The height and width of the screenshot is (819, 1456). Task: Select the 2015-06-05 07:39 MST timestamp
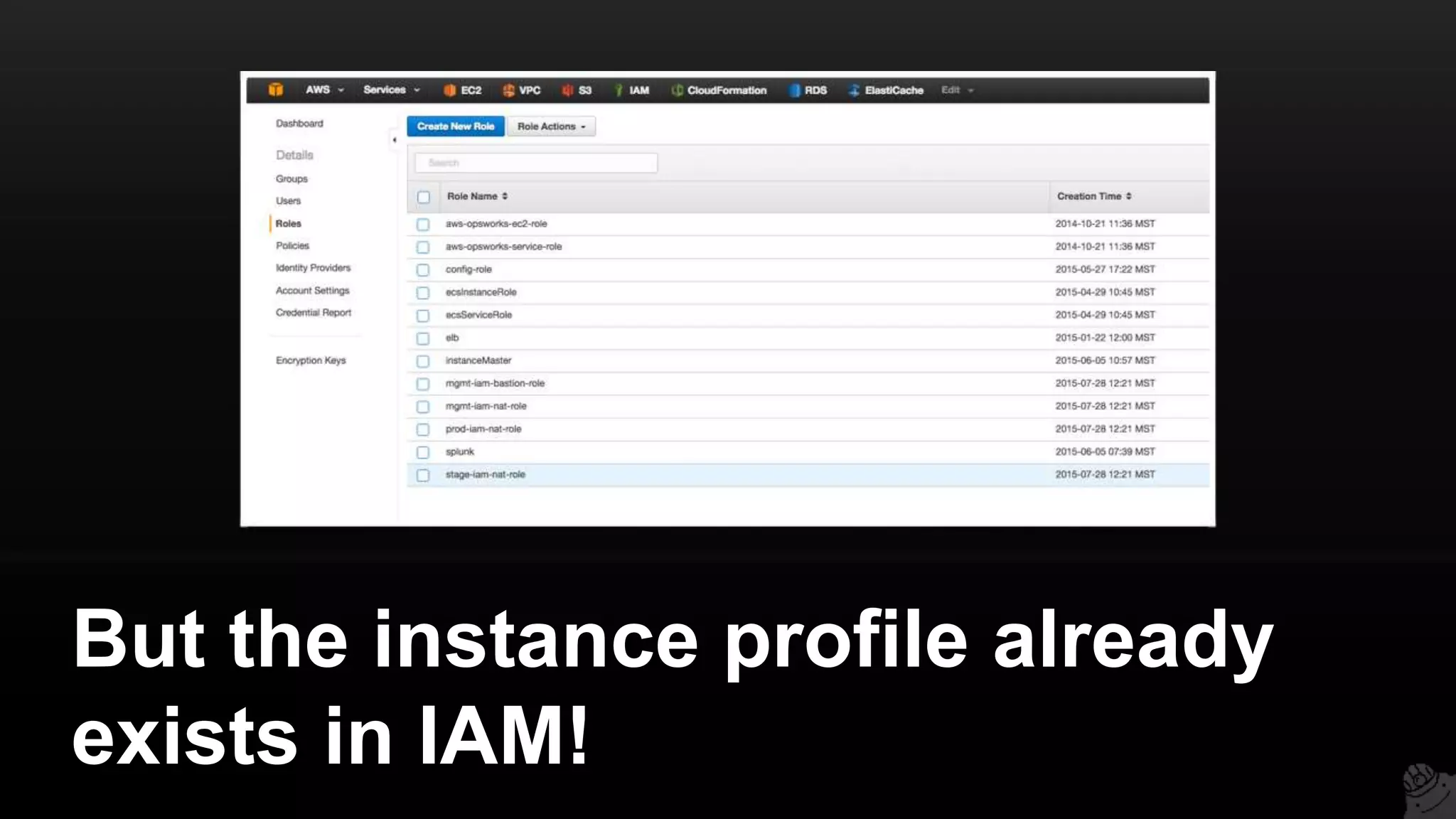point(1105,451)
